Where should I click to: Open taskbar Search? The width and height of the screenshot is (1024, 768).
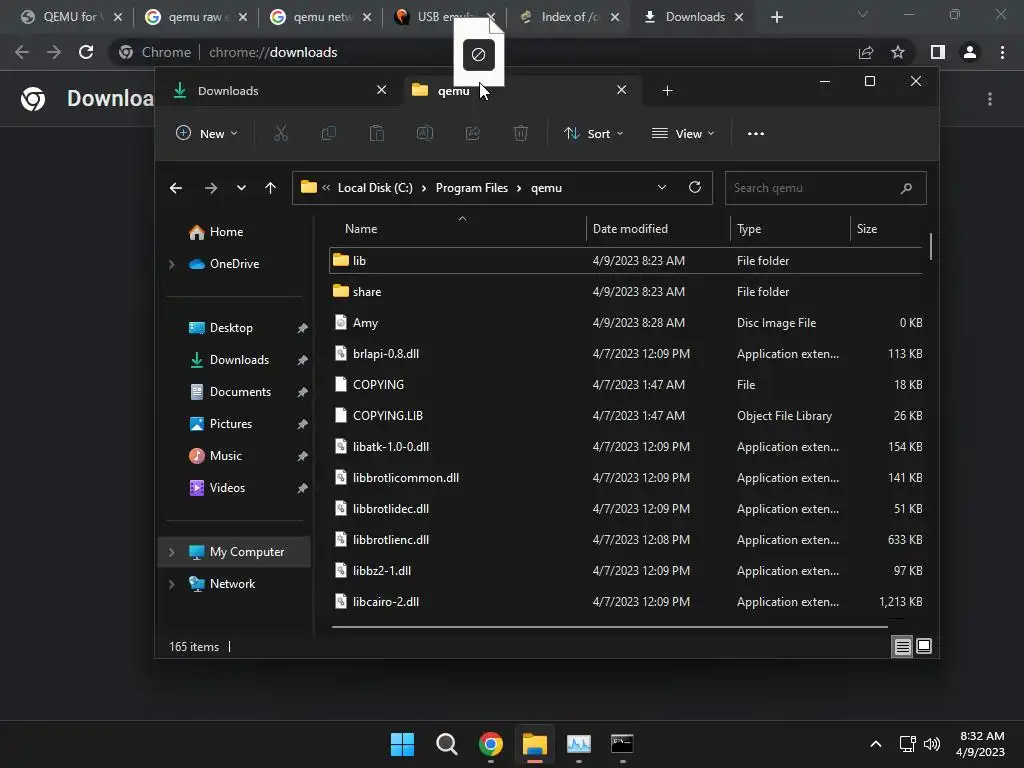tap(447, 744)
